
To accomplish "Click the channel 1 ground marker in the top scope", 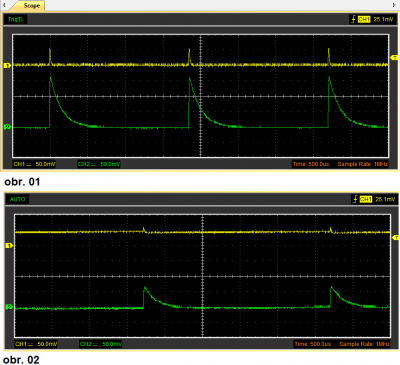I will 7,66.
